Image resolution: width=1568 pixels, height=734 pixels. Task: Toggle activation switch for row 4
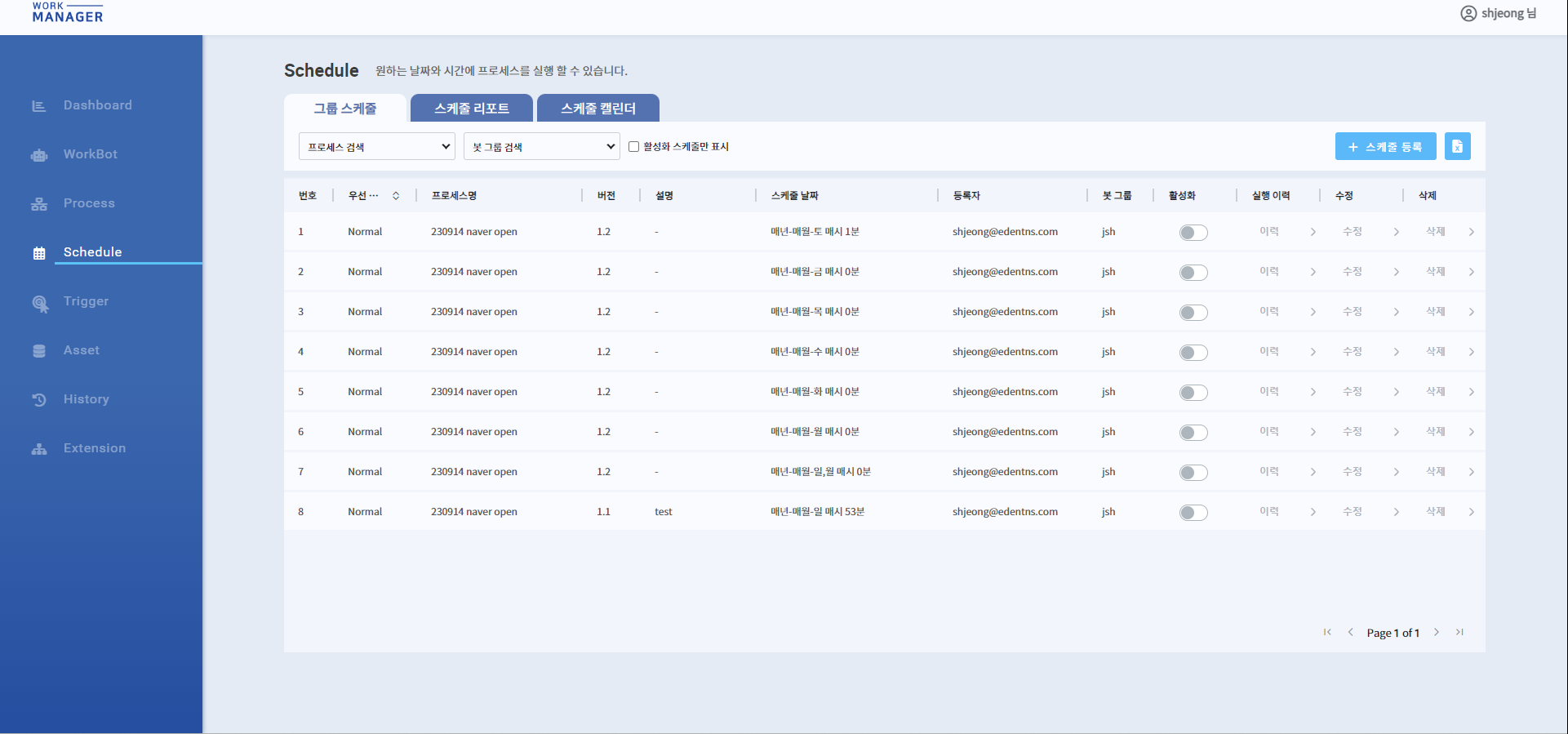[x=1193, y=353]
